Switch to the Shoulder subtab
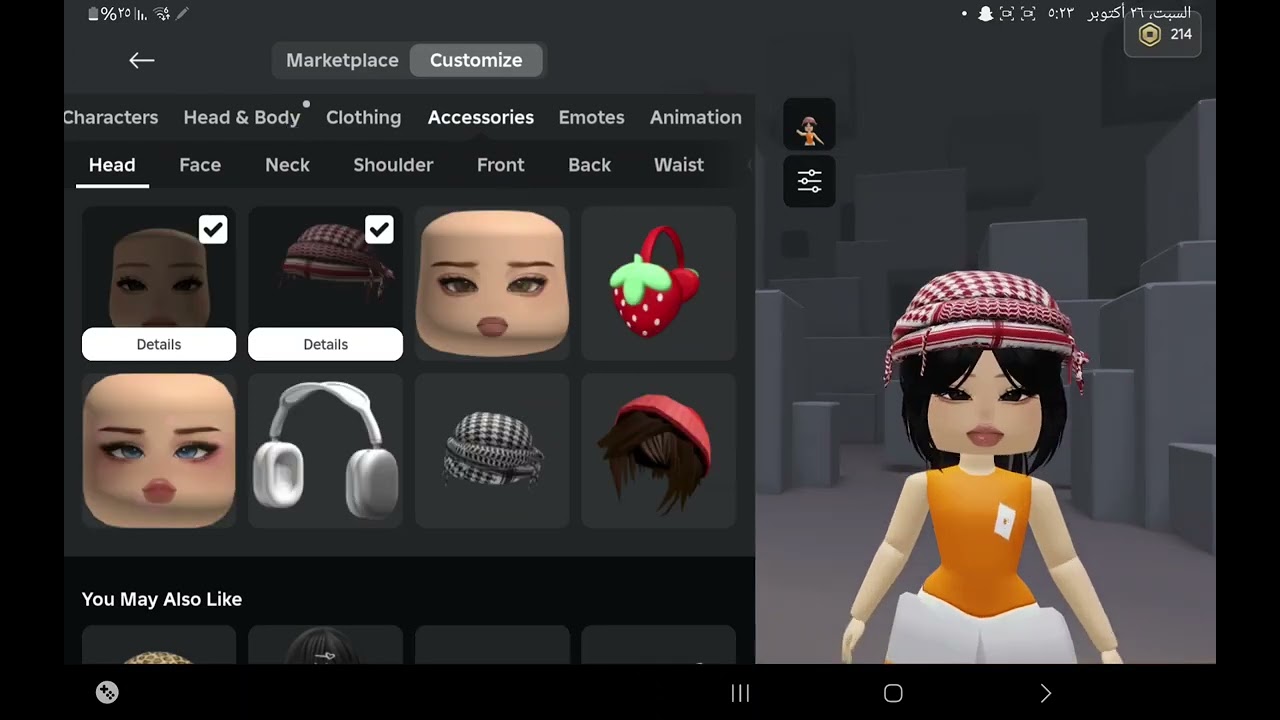The height and width of the screenshot is (720, 1280). [393, 165]
